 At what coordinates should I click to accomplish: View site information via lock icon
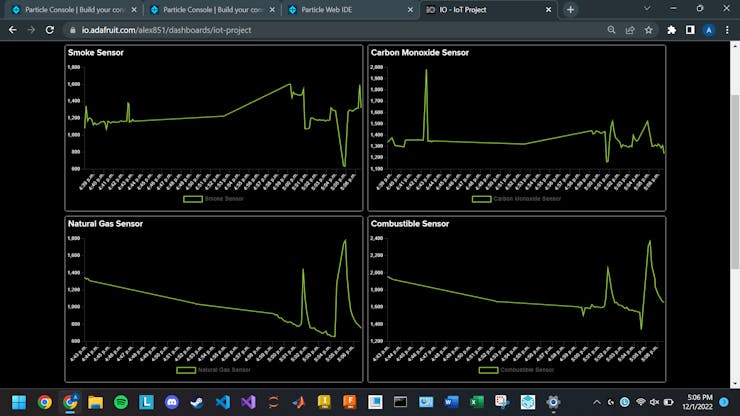click(72, 30)
